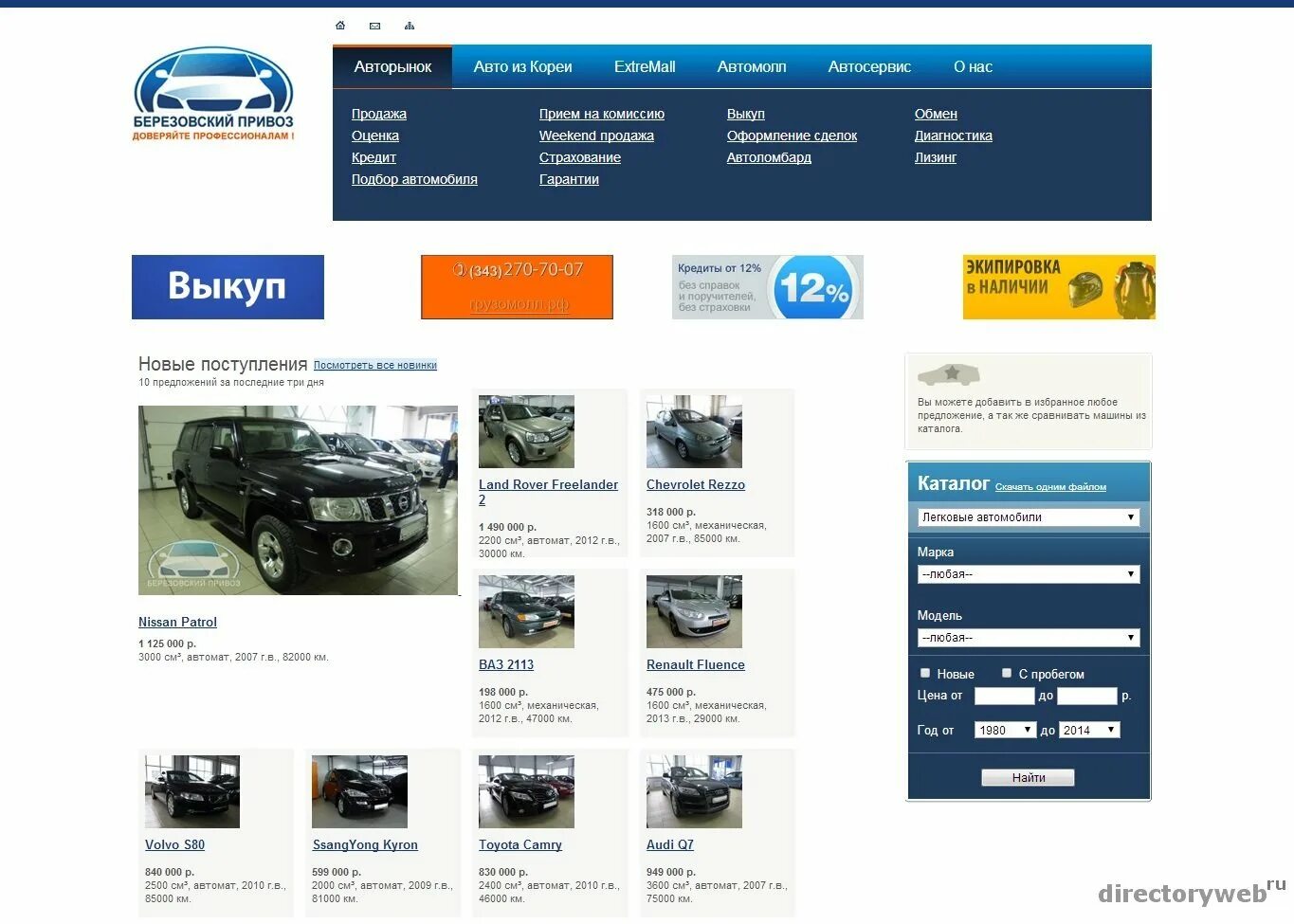Click the Страхование link
Viewport: 1294px width, 924px height.
click(x=580, y=157)
